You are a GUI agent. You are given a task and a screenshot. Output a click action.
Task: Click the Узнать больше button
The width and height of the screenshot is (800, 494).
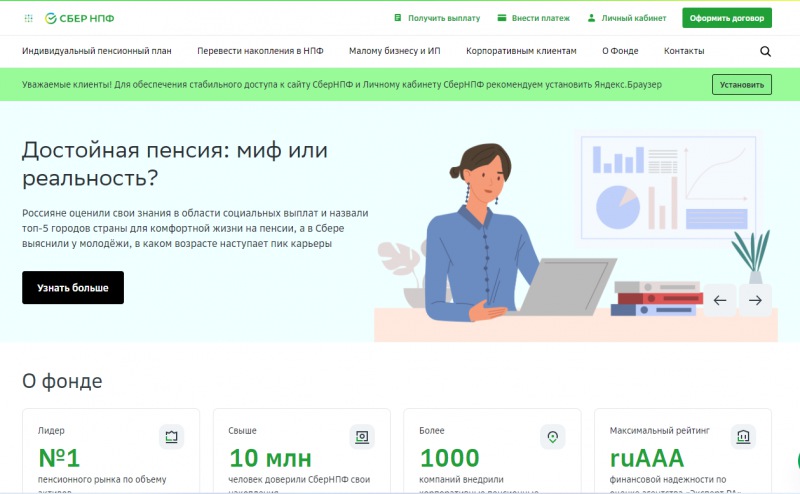pyautogui.click(x=73, y=288)
